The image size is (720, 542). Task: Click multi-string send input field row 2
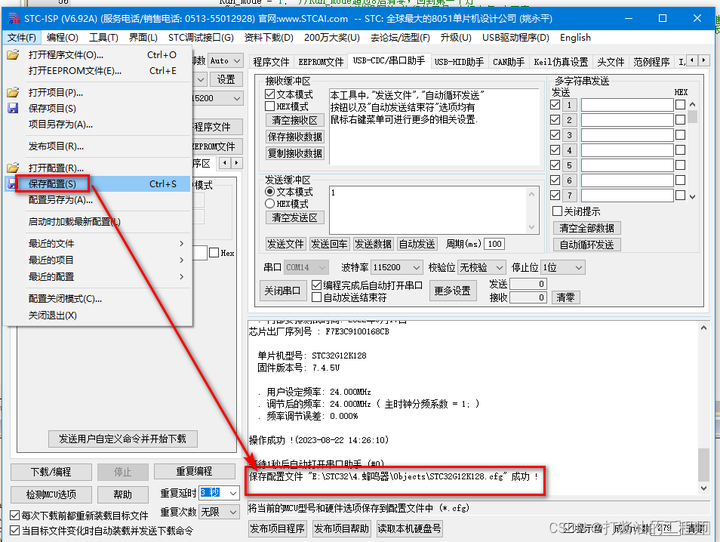(627, 120)
